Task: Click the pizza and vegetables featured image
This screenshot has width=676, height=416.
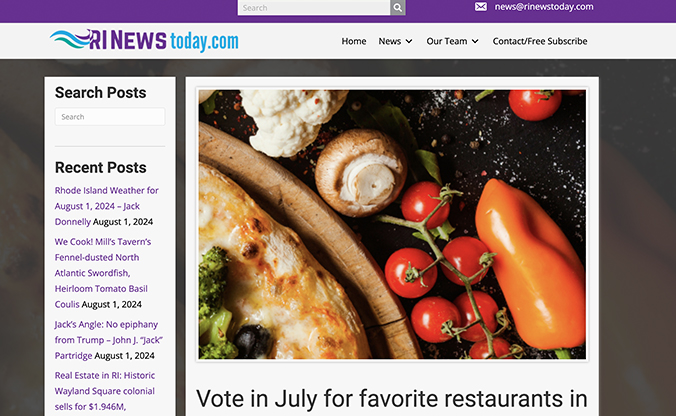Action: point(392,224)
